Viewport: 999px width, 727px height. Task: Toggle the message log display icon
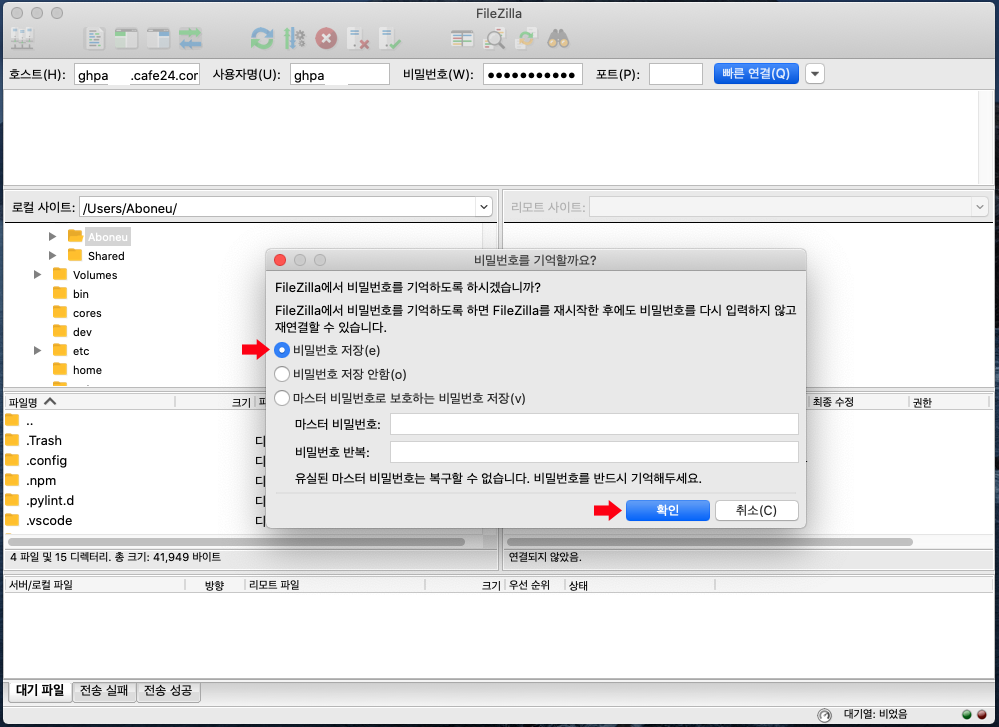[x=94, y=39]
